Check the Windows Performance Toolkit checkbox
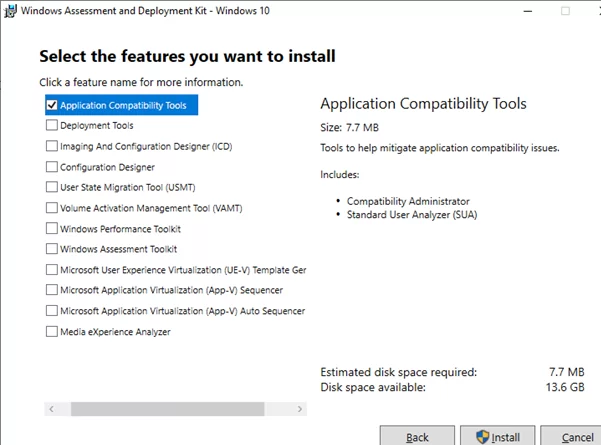 click(x=52, y=228)
